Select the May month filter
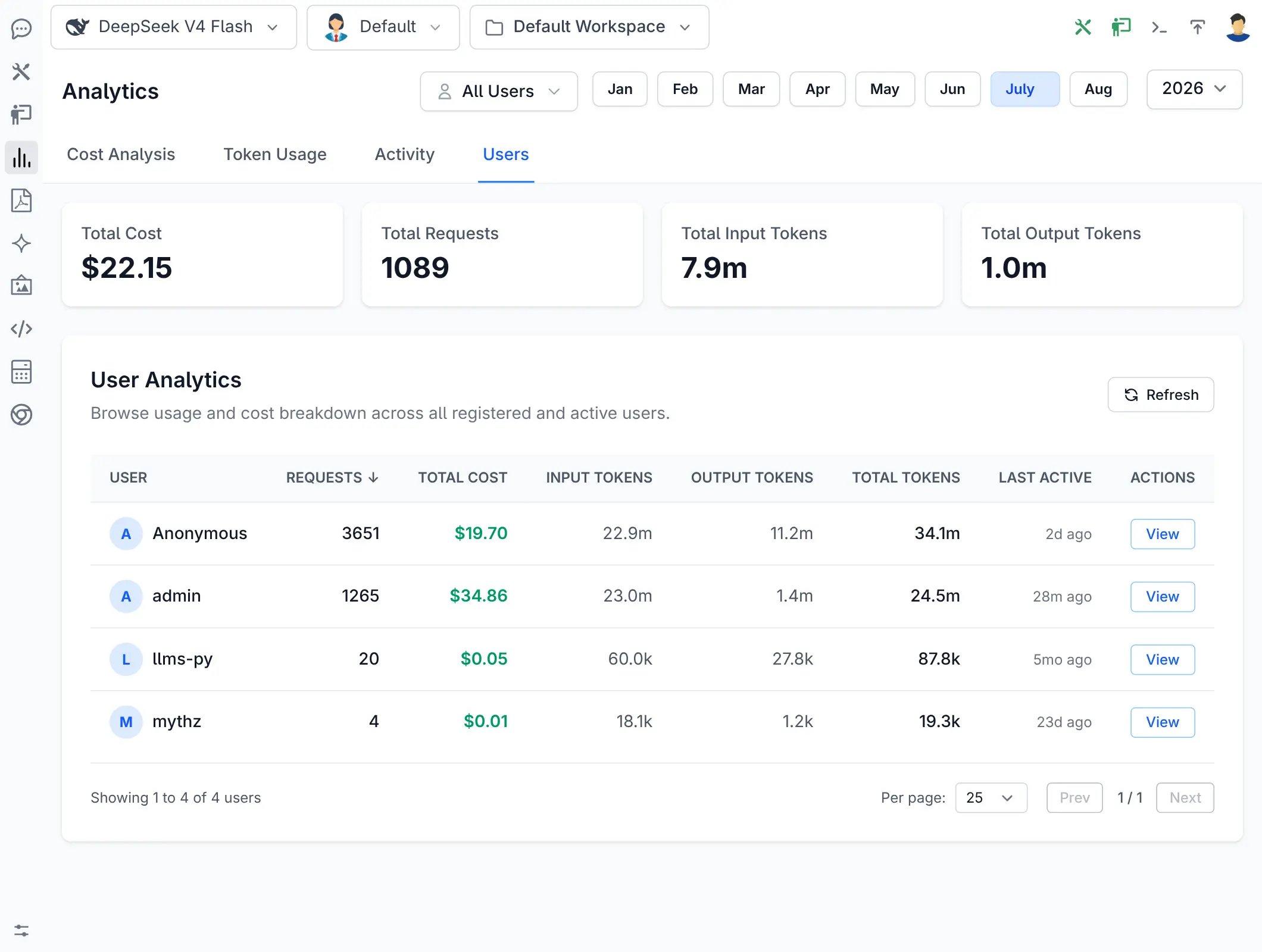1262x952 pixels. coord(885,89)
